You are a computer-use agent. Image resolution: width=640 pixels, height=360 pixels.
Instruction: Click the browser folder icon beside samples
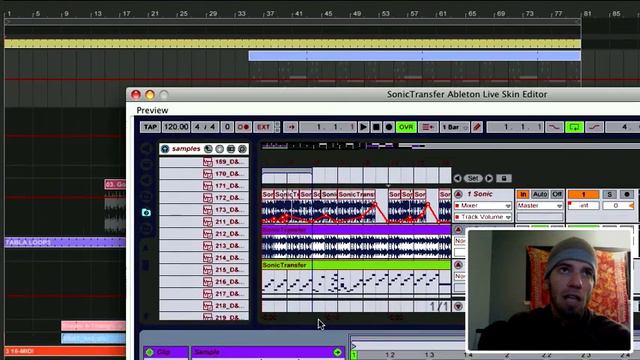click(x=165, y=149)
